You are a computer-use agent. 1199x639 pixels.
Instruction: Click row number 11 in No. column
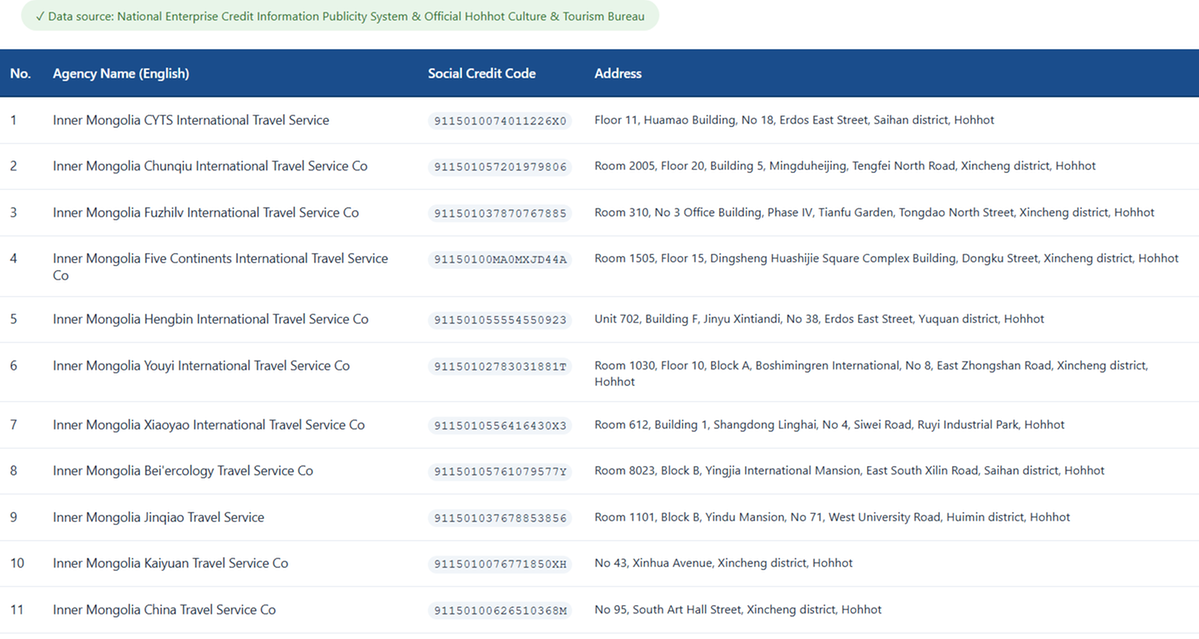(17, 609)
